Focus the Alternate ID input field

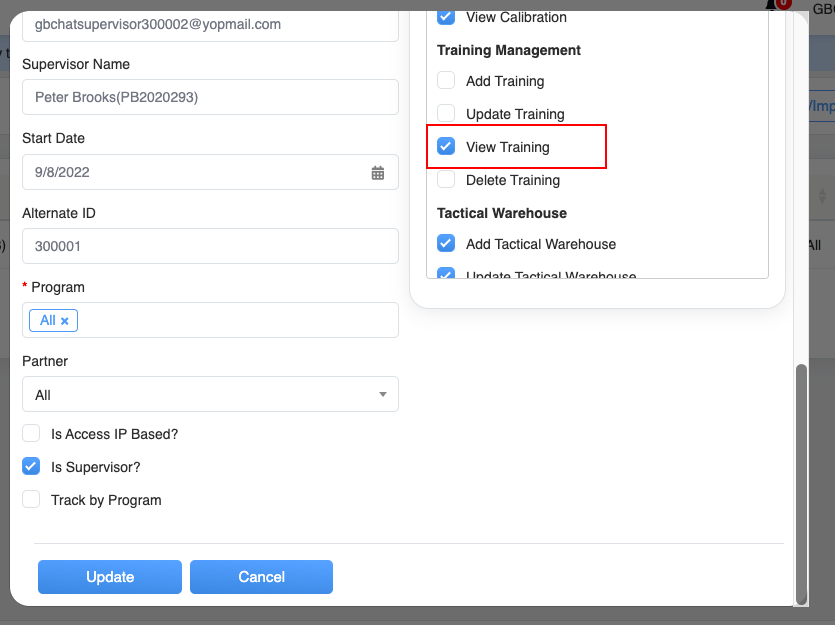pyautogui.click(x=210, y=246)
